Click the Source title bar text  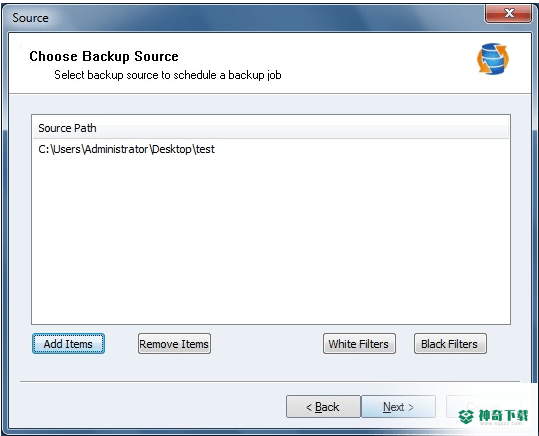[30, 18]
